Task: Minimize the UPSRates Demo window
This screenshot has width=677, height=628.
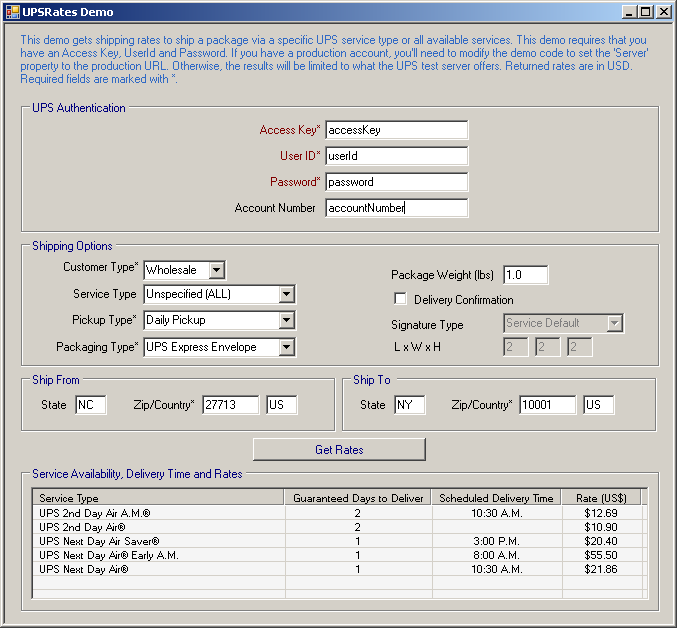Action: click(x=630, y=12)
